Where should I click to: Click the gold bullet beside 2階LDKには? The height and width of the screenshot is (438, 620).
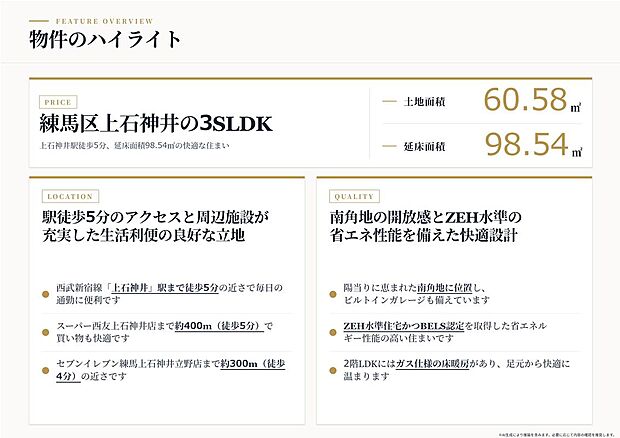coord(333,370)
